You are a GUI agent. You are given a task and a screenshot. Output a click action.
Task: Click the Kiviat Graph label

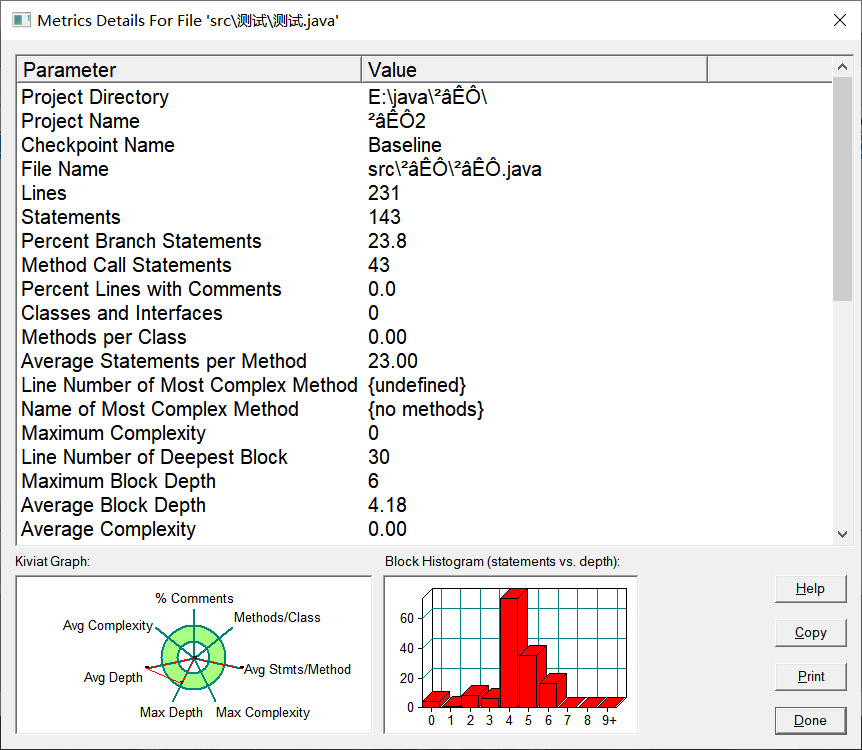52,561
